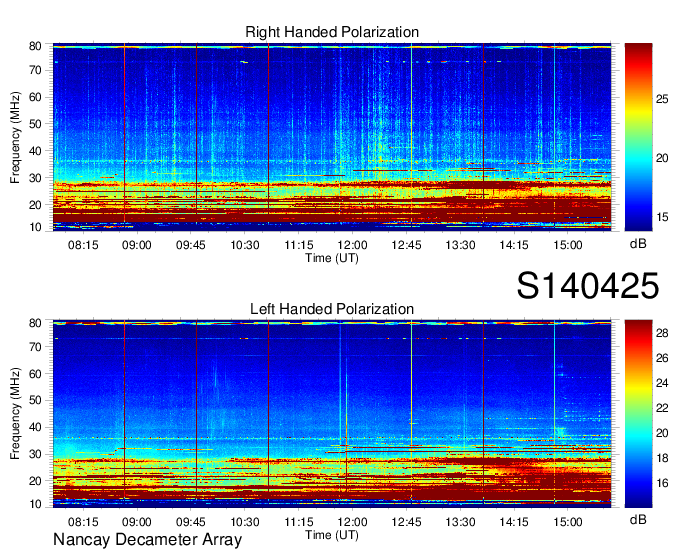This screenshot has height=552, width=680.
Task: Click 'Frequency (MHz)' label of the Right Handed plot
Action: click(x=15, y=137)
